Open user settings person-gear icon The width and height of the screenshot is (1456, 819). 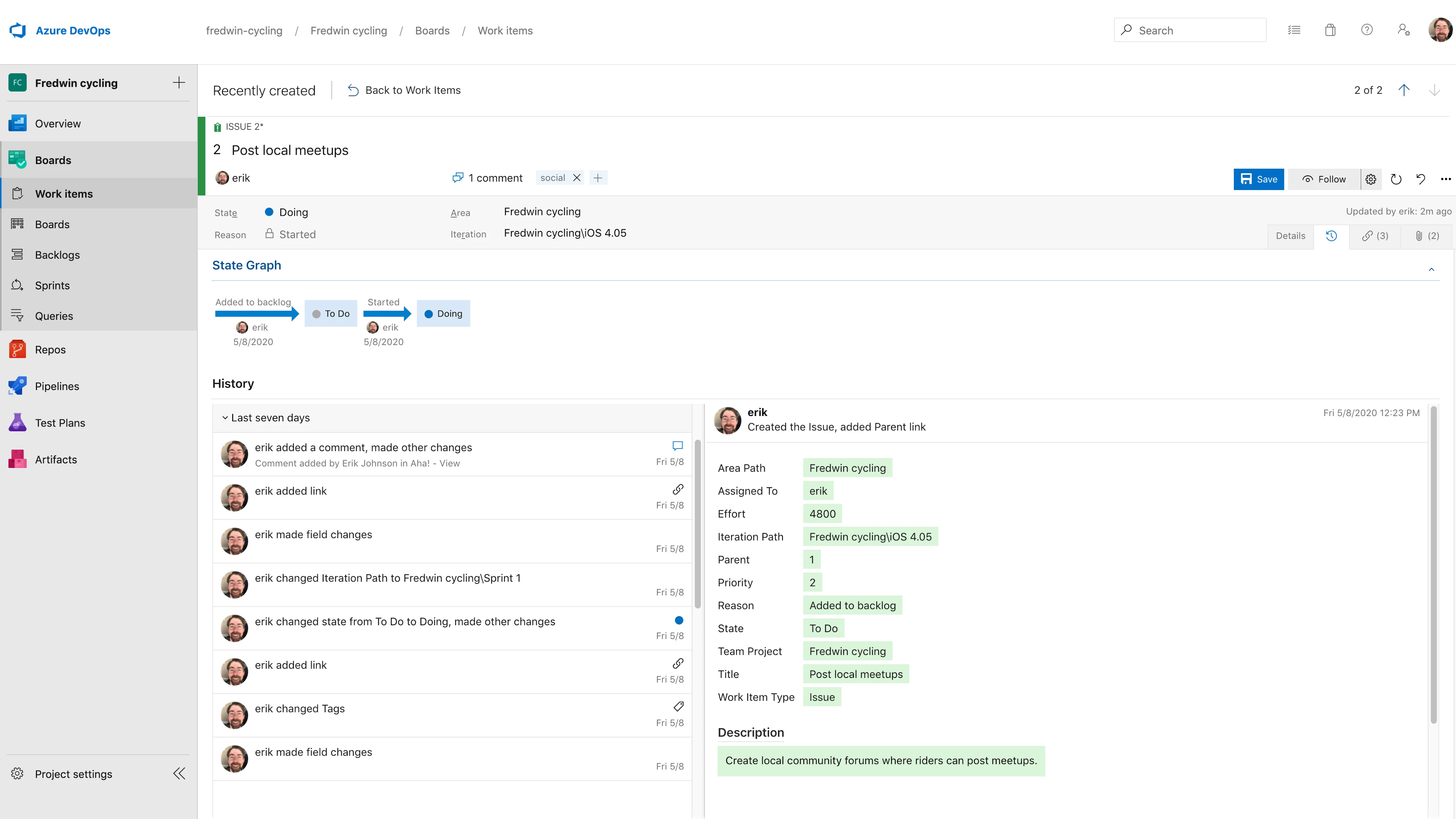point(1403,30)
